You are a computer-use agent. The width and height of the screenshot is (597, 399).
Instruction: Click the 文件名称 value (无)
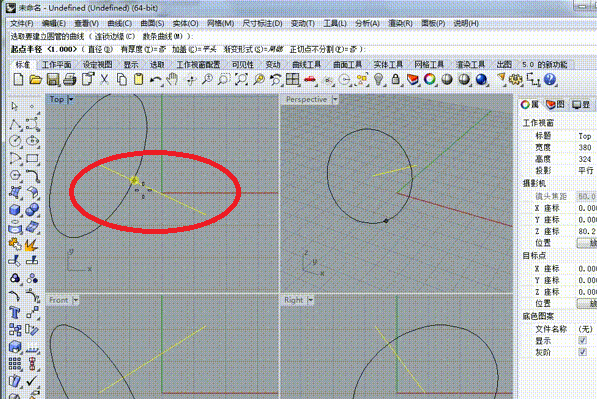(x=586, y=329)
